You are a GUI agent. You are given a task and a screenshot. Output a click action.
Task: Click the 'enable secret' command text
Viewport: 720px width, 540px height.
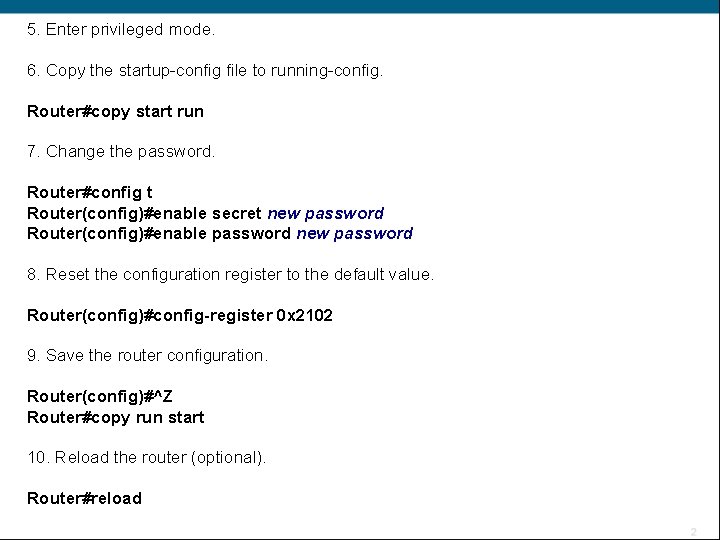pyautogui.click(x=205, y=213)
